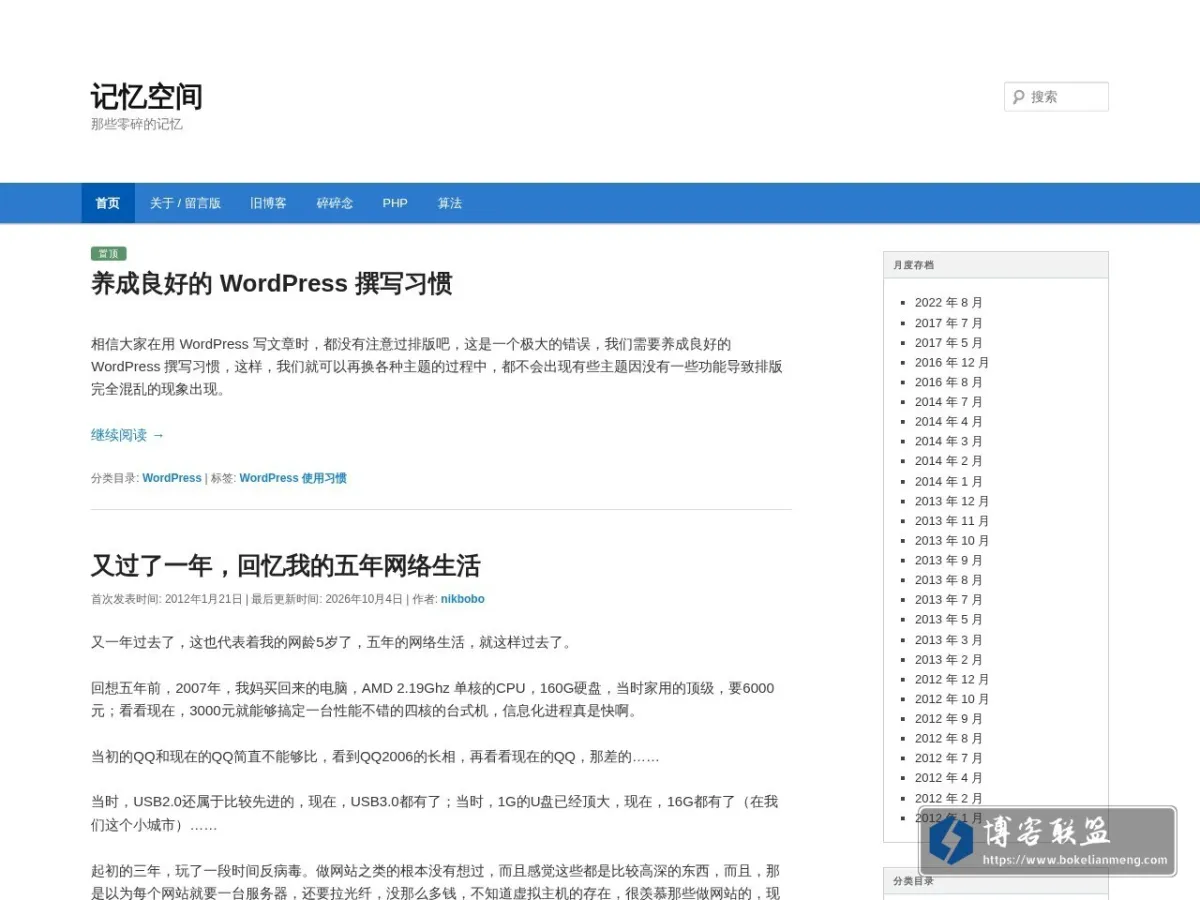Open archive 2012 年 10 月

click(x=952, y=699)
